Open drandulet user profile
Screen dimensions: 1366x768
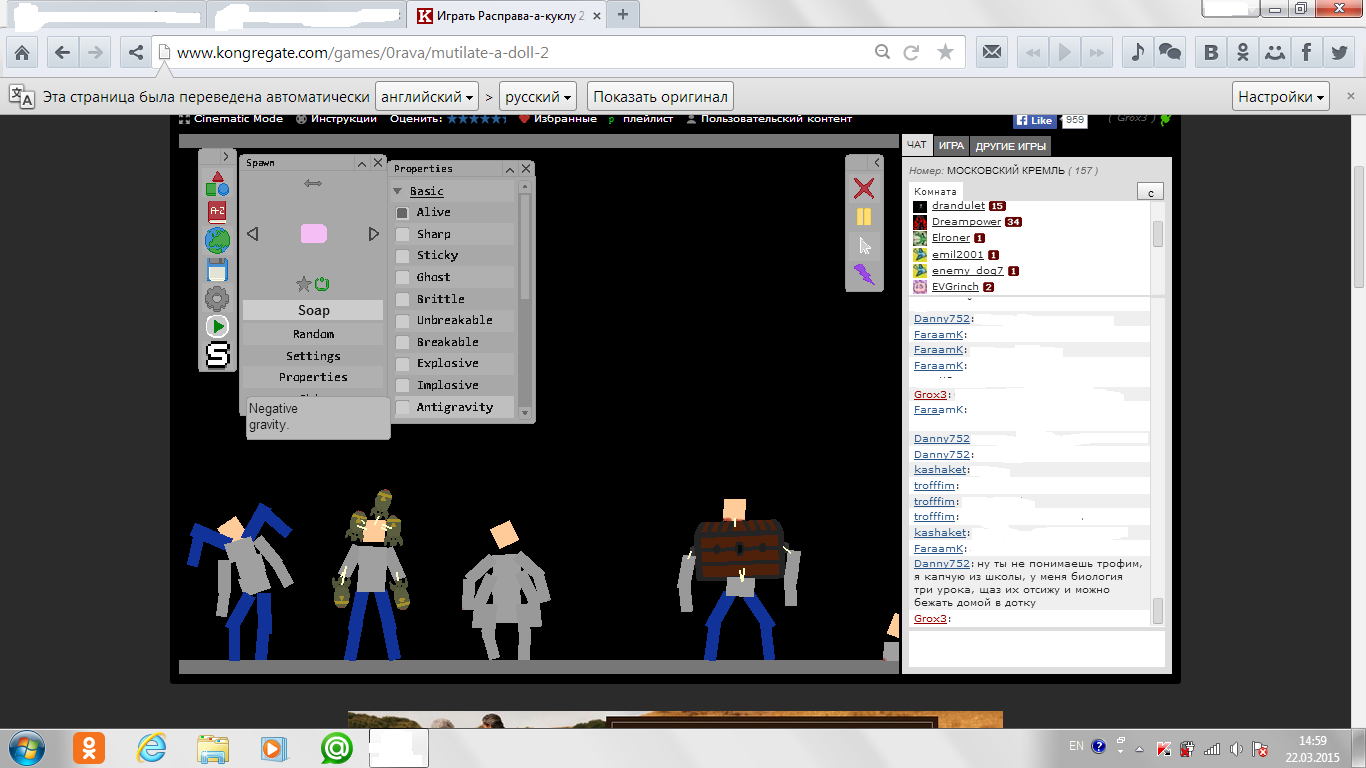coord(958,206)
